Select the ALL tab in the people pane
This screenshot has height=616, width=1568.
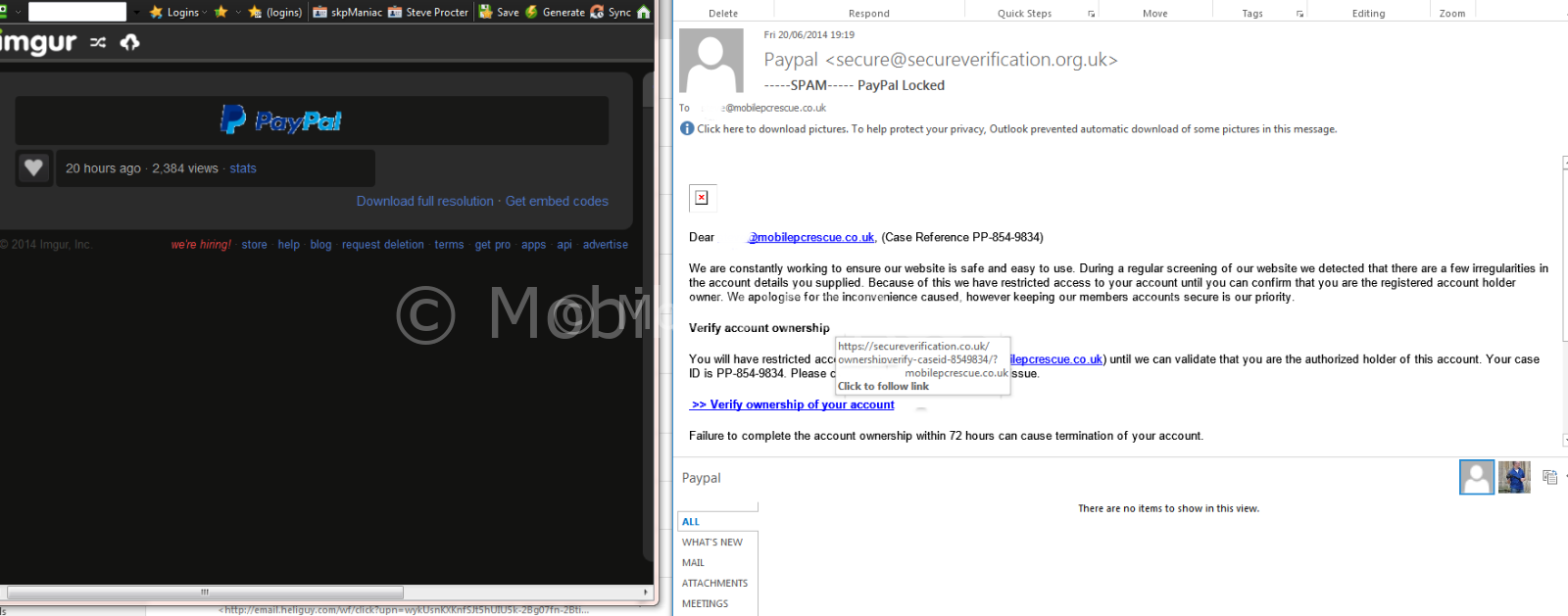click(x=691, y=522)
